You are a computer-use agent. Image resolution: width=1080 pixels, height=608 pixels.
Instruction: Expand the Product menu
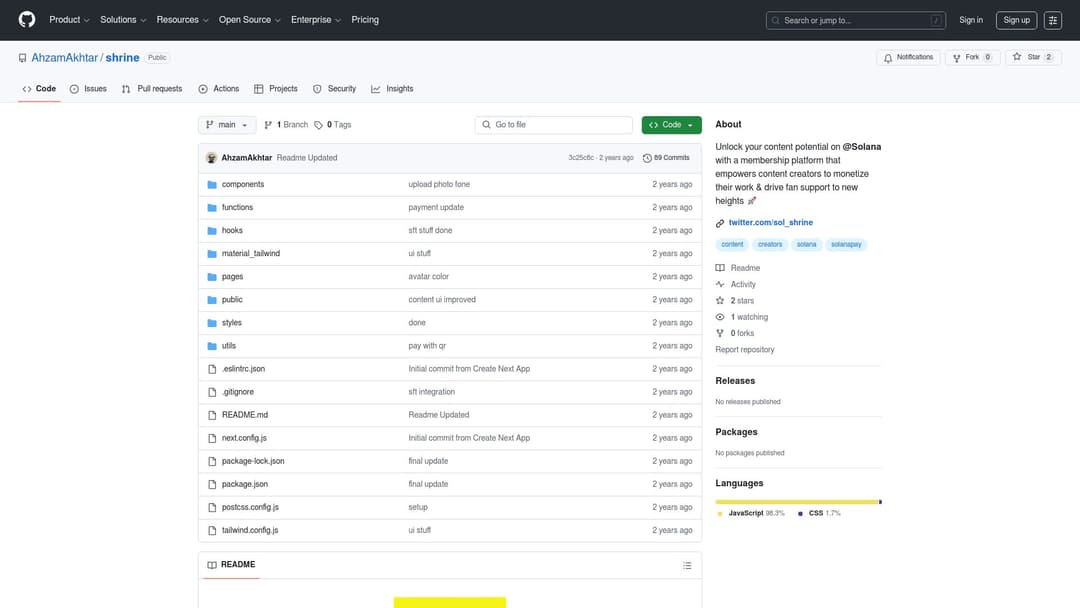click(x=69, y=20)
